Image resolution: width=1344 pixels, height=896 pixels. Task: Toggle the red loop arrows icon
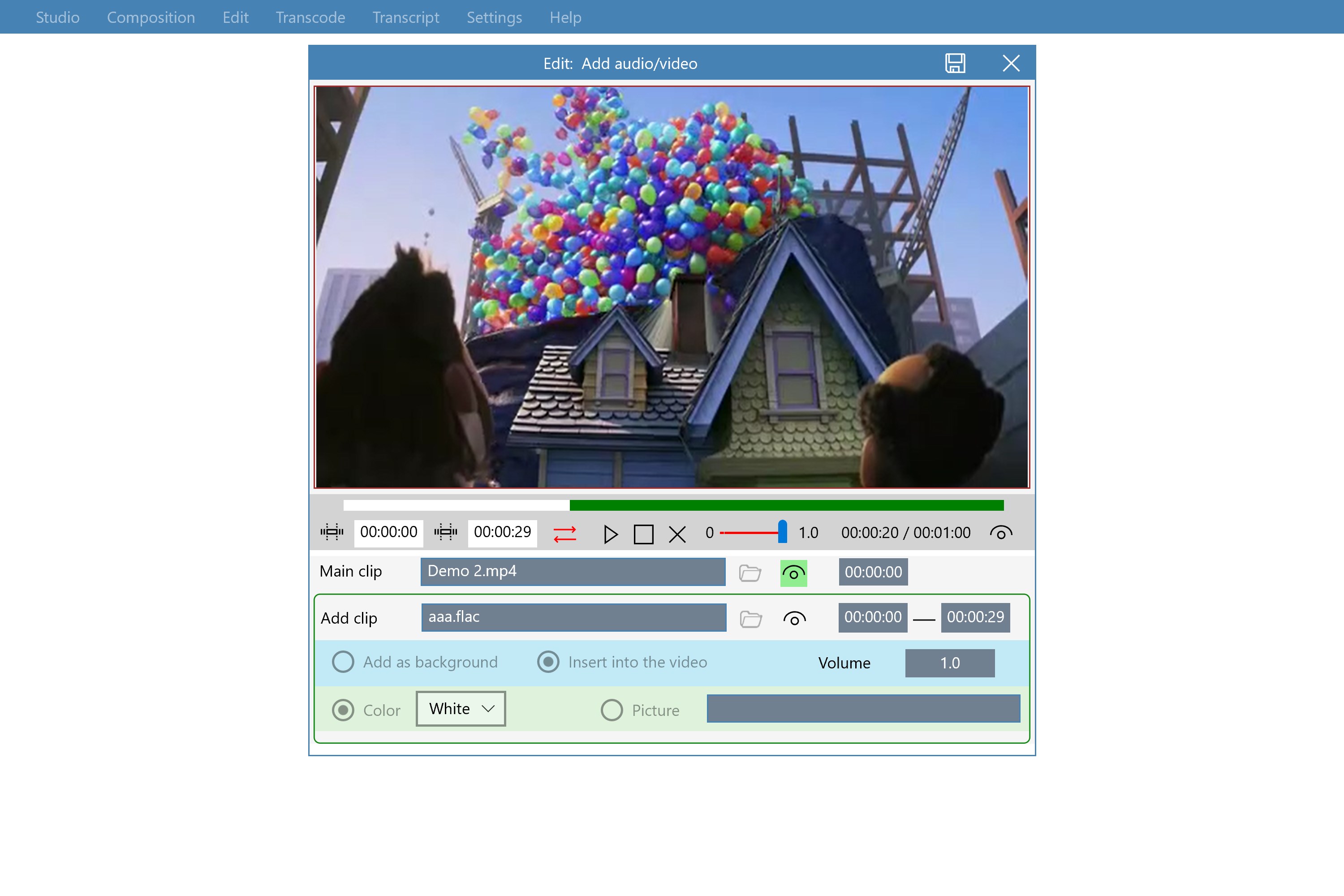pos(564,534)
